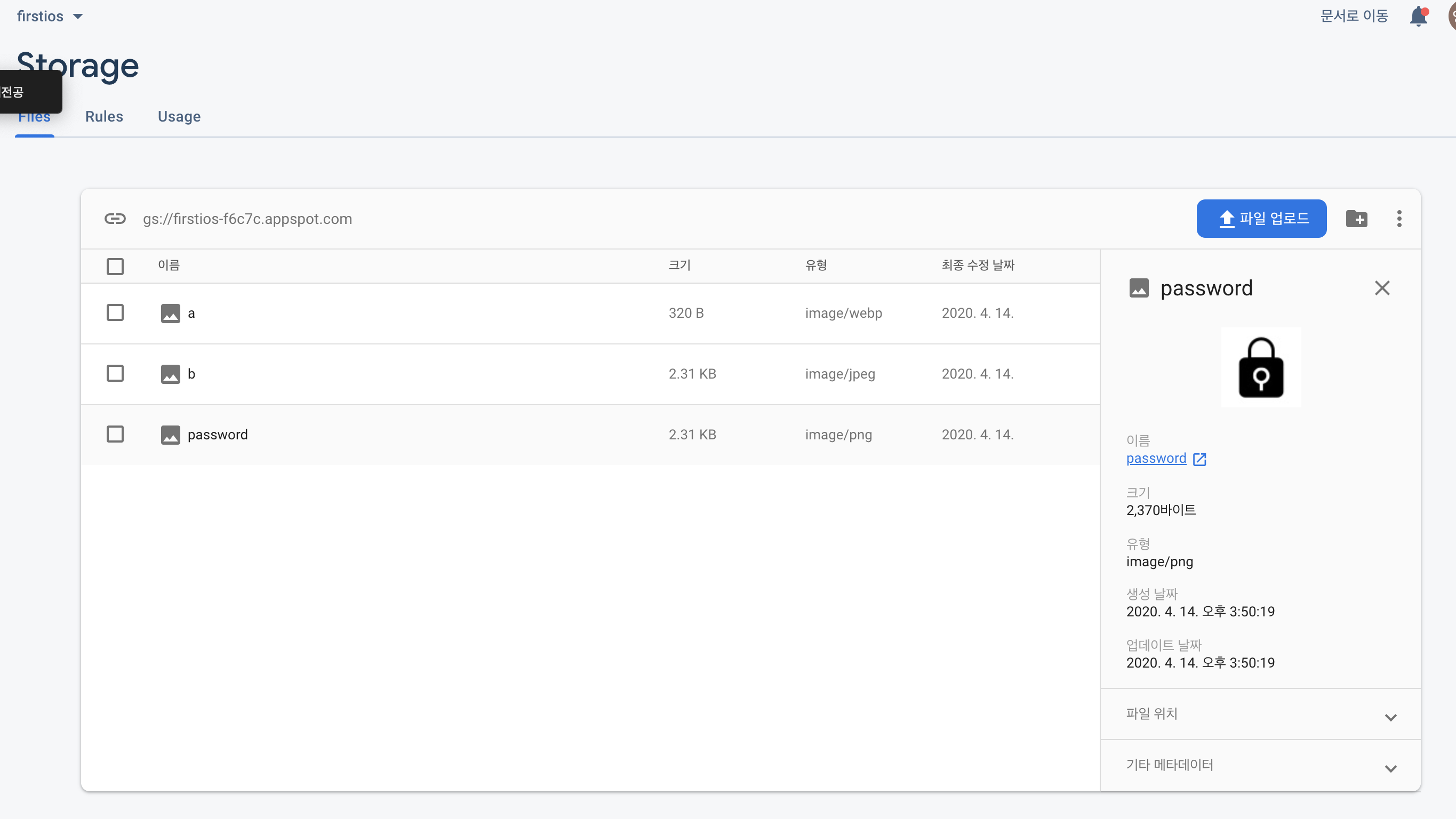Click the image icon in password row

click(x=170, y=435)
